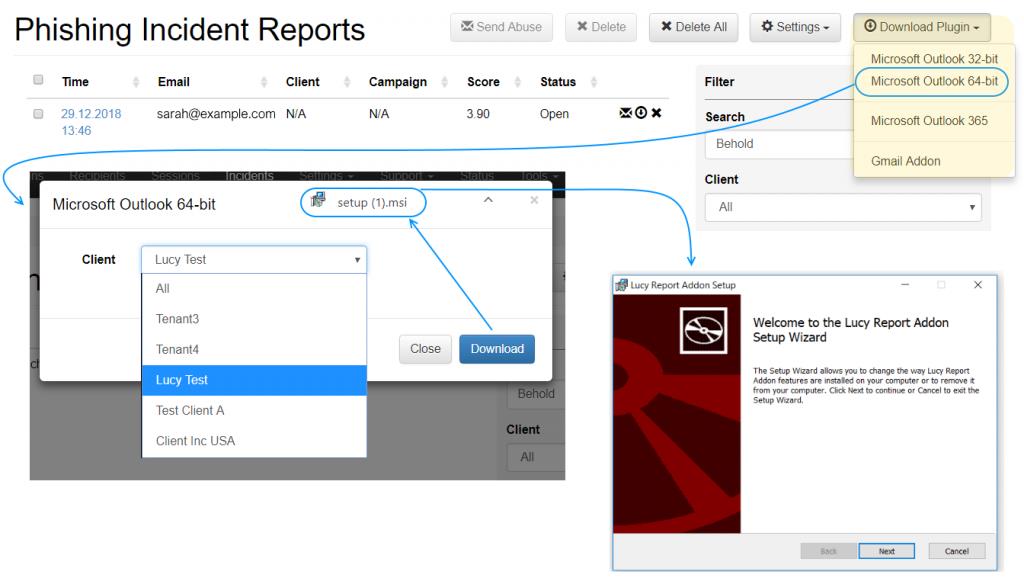
Task: Open the 29.12.2018 13:46 incident link
Action: click(91, 122)
